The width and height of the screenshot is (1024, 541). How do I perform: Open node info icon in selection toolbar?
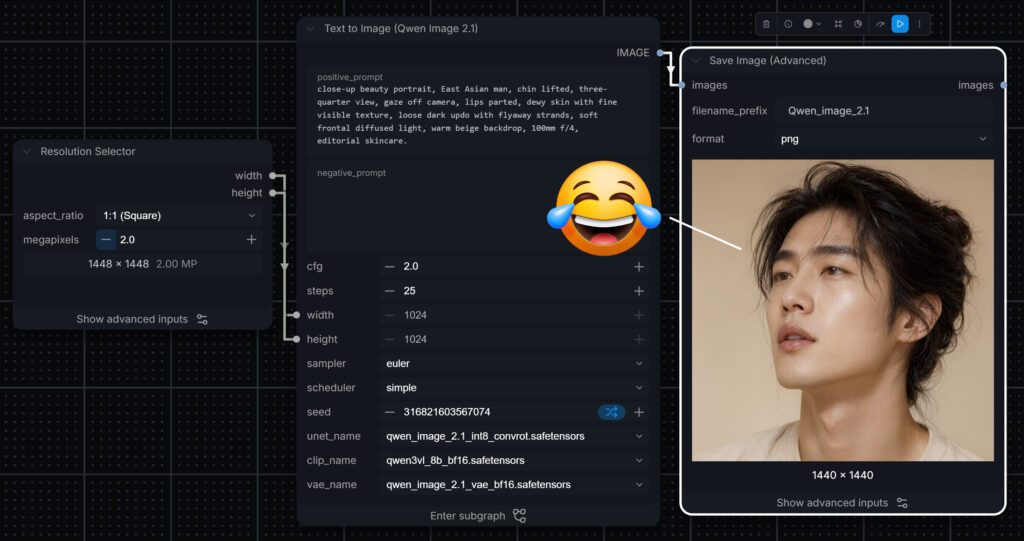(788, 24)
